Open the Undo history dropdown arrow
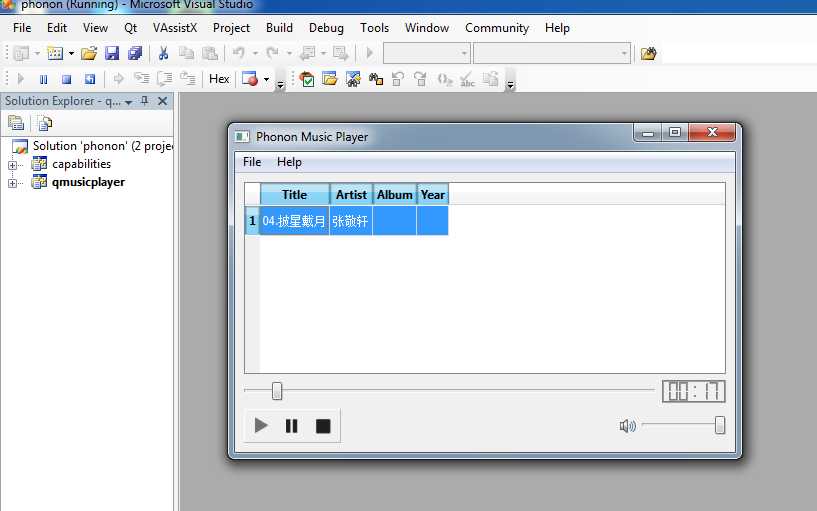 tap(255, 53)
